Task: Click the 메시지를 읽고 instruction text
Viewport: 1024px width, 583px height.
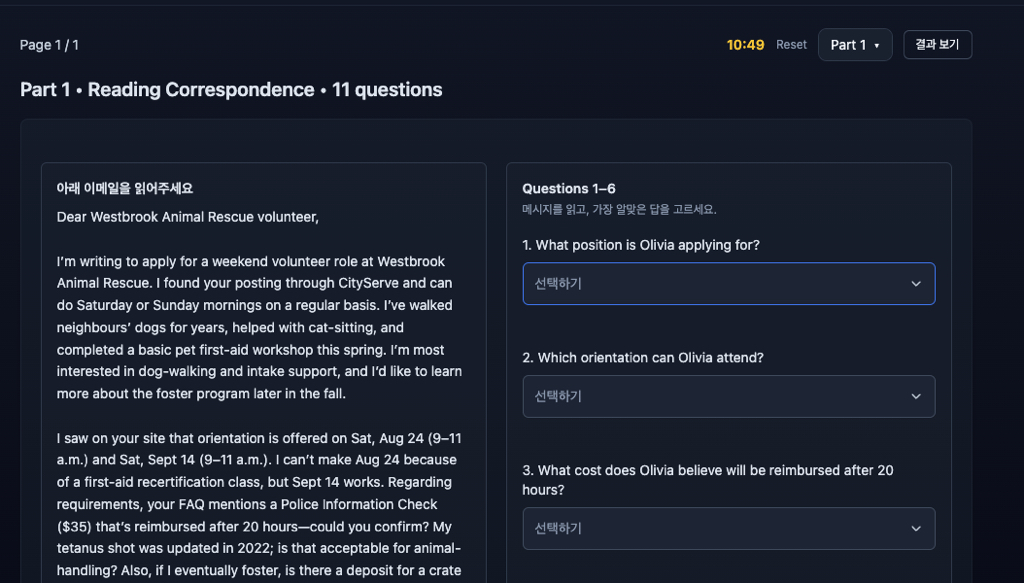Action: pos(619,210)
